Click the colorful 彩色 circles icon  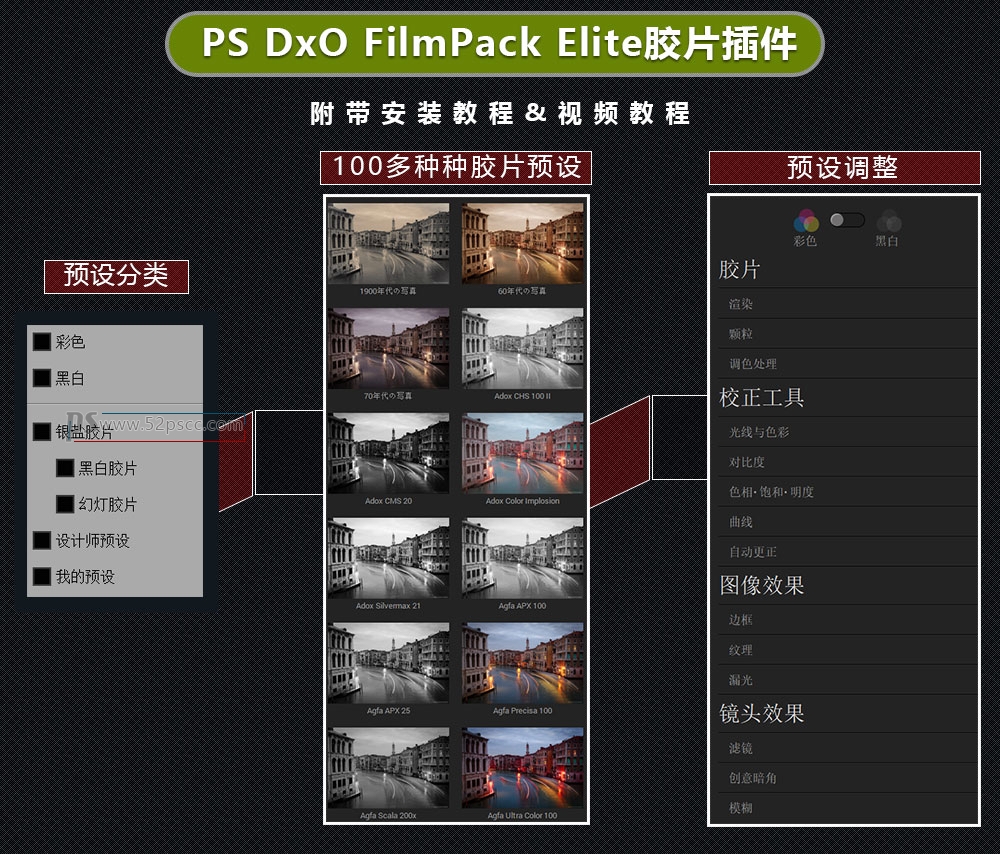pos(806,221)
